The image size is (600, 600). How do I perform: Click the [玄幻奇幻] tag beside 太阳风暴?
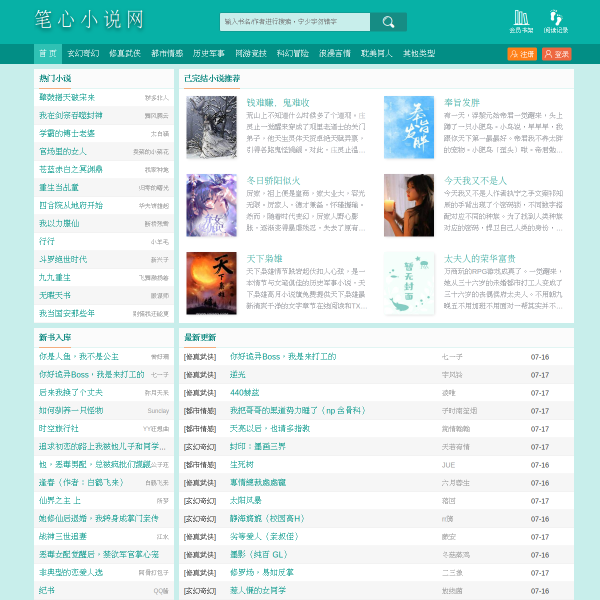pyautogui.click(x=200, y=501)
